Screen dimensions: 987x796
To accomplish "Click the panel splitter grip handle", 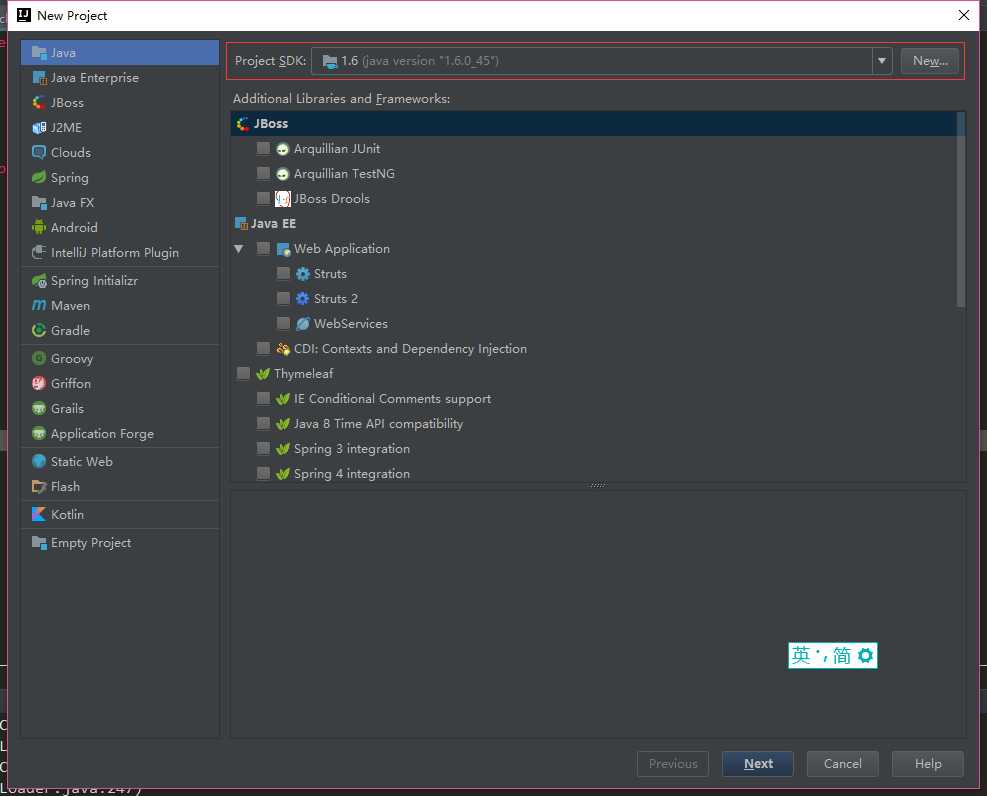I will click(598, 485).
